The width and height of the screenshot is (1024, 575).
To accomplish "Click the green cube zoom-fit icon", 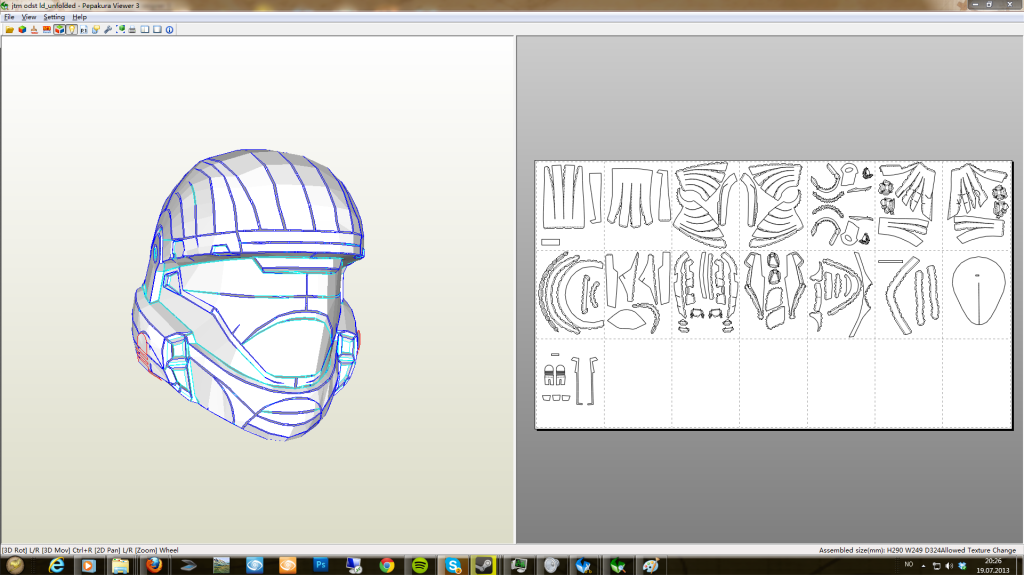I will (x=121, y=29).
